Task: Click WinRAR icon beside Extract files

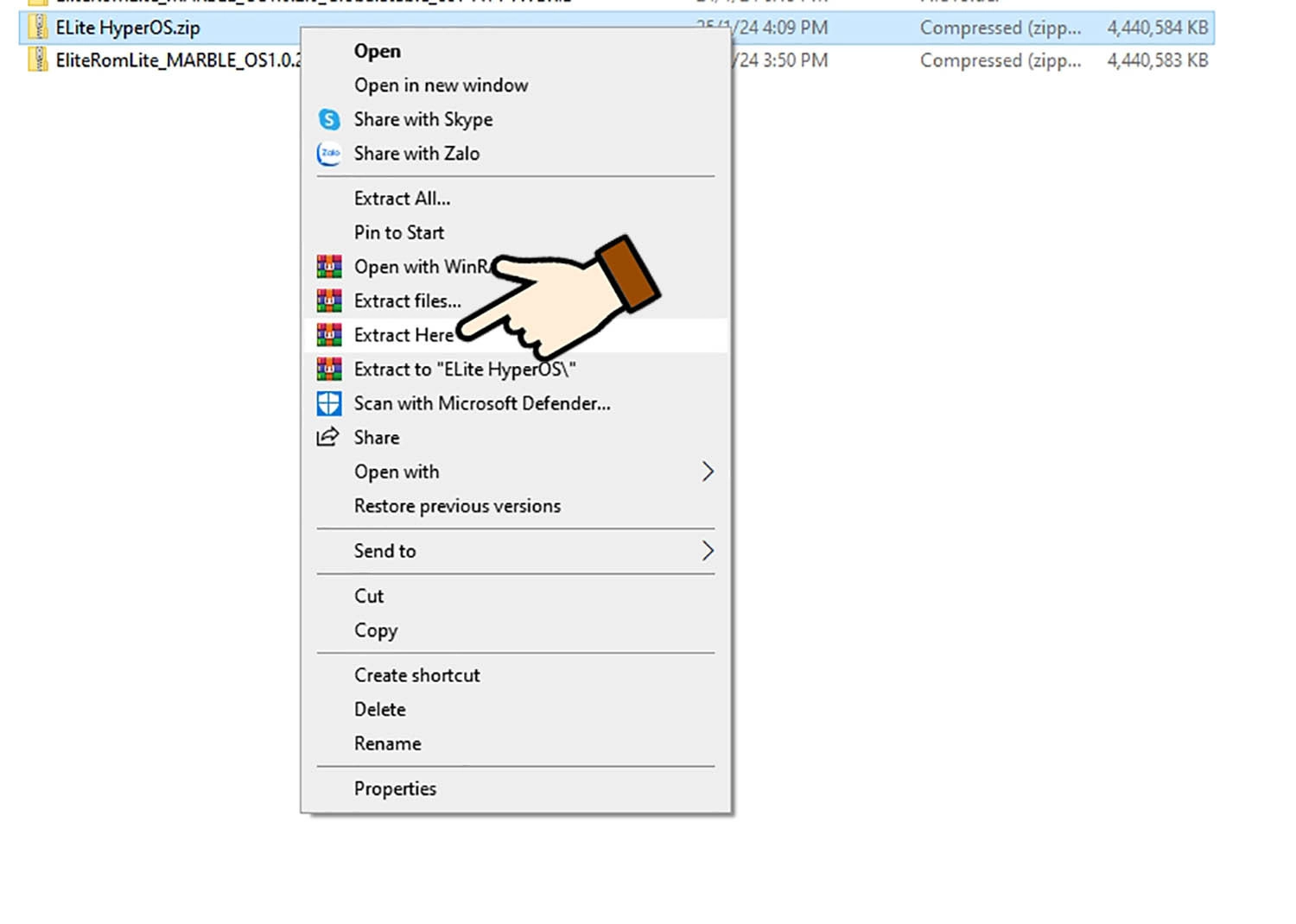Action: (328, 301)
